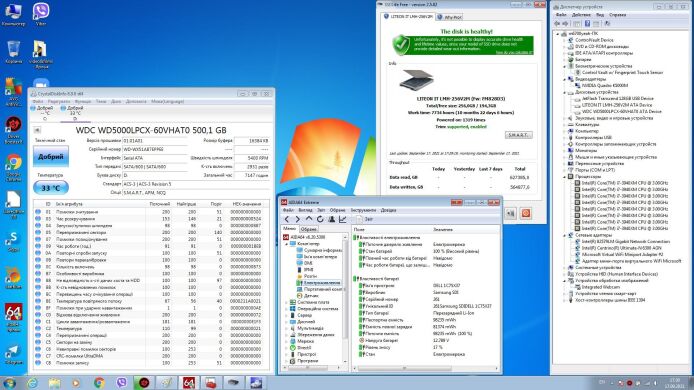Viewport: 694px width, 390px height.
Task: Click the 33 °C temperature button
Action: [x=51, y=188]
